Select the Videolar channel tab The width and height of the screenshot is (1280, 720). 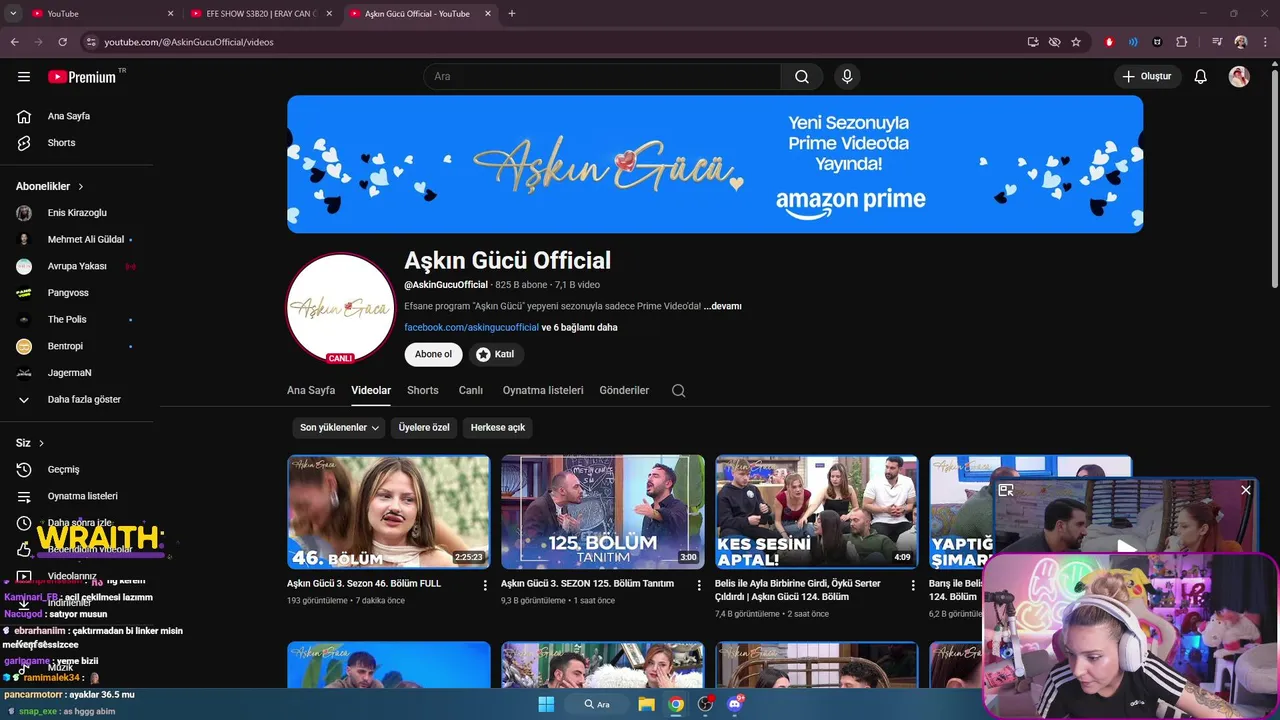(x=371, y=390)
